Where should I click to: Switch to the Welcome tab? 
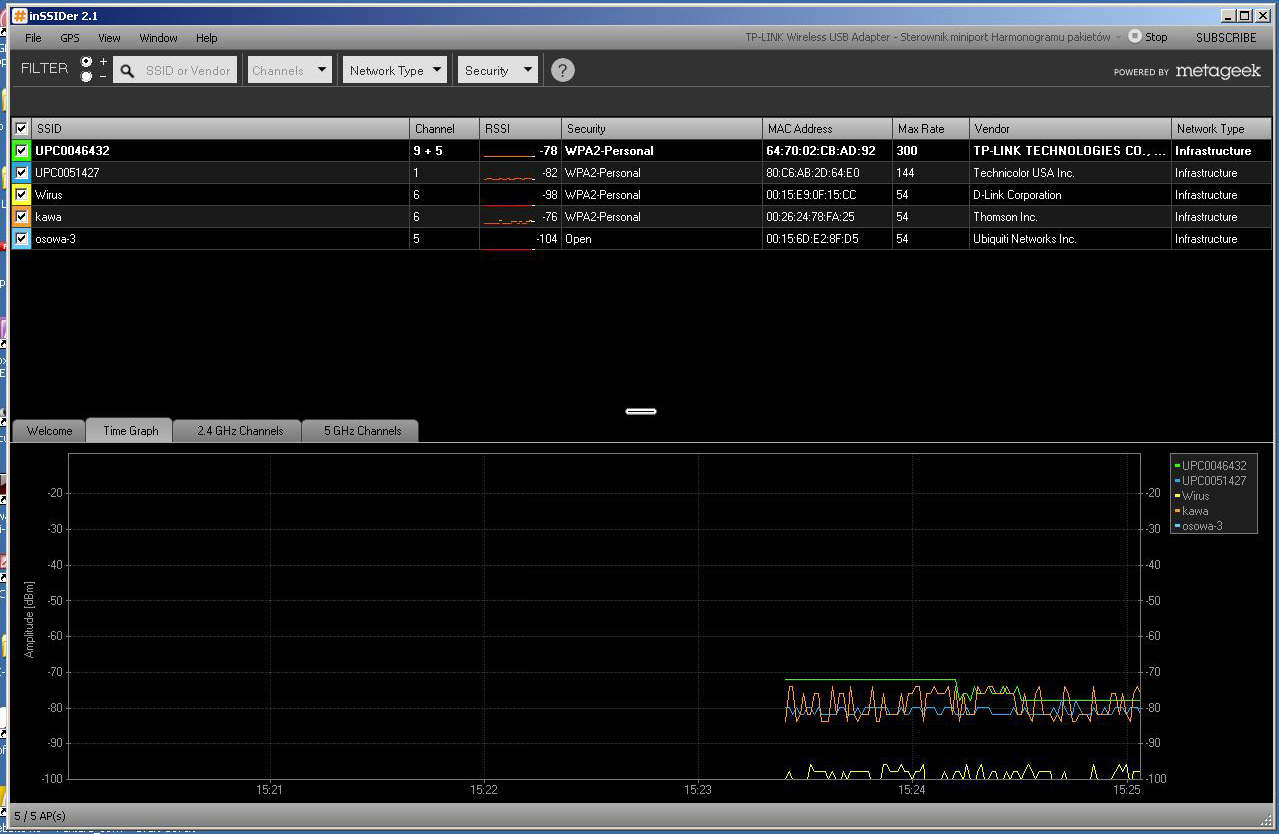pos(49,431)
